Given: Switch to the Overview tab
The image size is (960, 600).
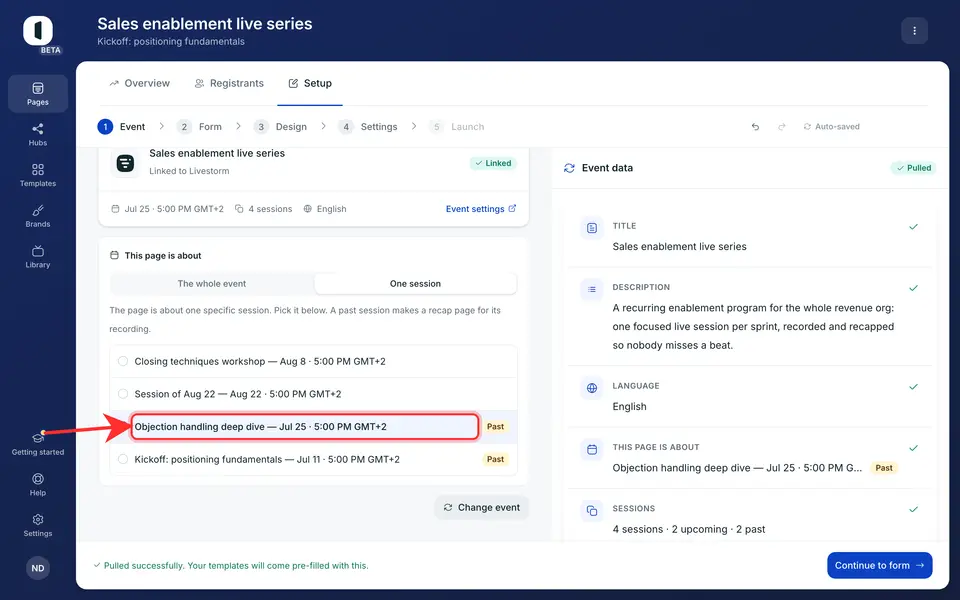Looking at the screenshot, I should pos(140,83).
